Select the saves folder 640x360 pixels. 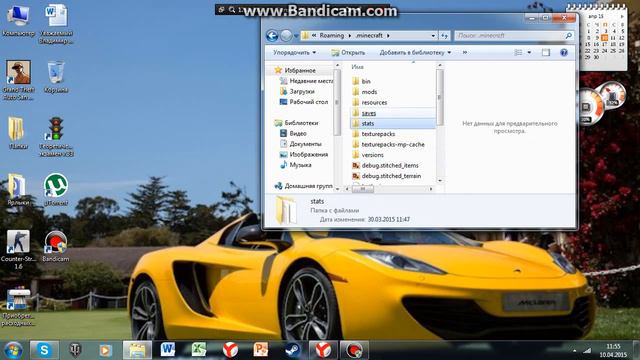pos(368,113)
